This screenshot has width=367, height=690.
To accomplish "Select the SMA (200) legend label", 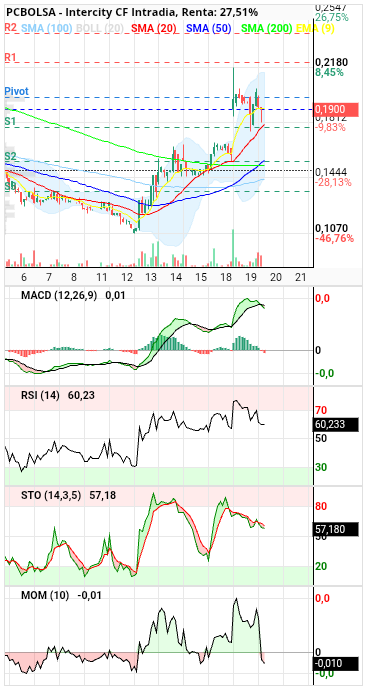I will point(267,28).
